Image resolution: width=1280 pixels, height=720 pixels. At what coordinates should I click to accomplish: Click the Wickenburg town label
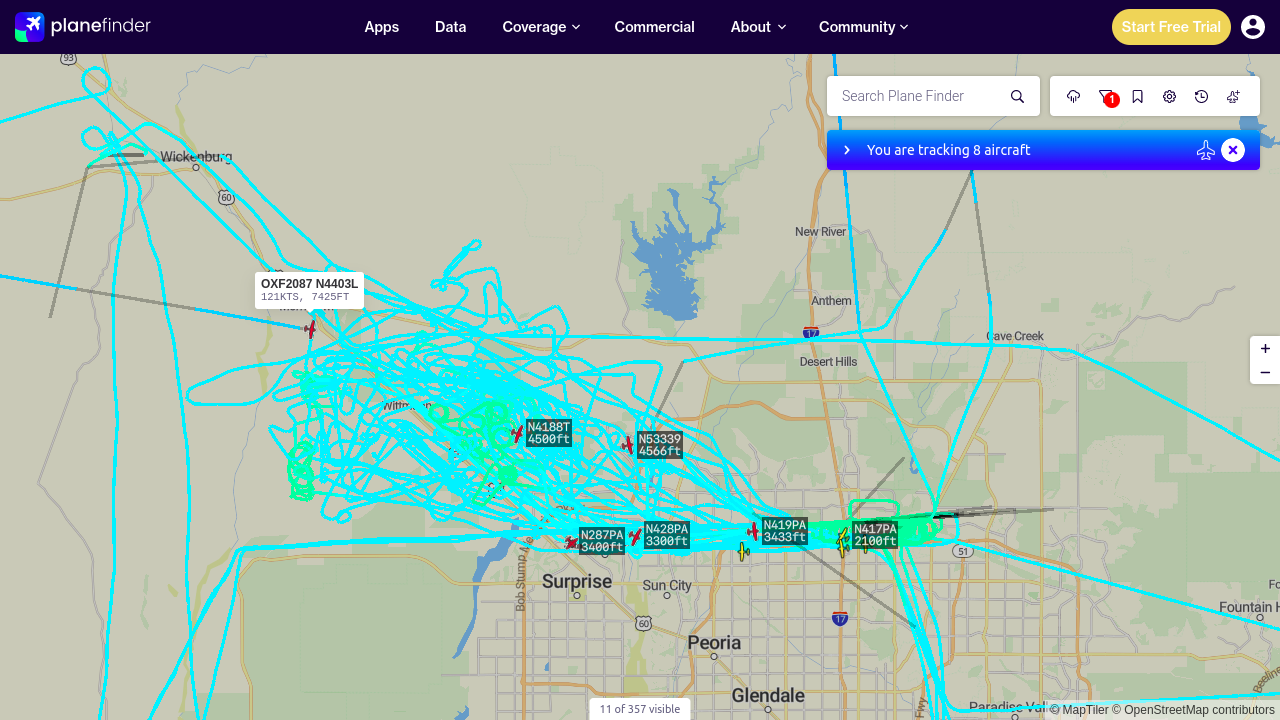197,157
